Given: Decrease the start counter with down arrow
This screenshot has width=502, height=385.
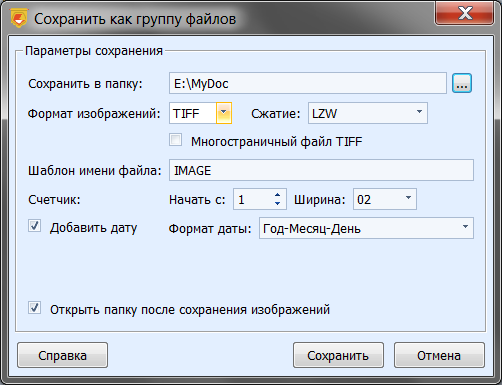Looking at the screenshot, I should (277, 203).
